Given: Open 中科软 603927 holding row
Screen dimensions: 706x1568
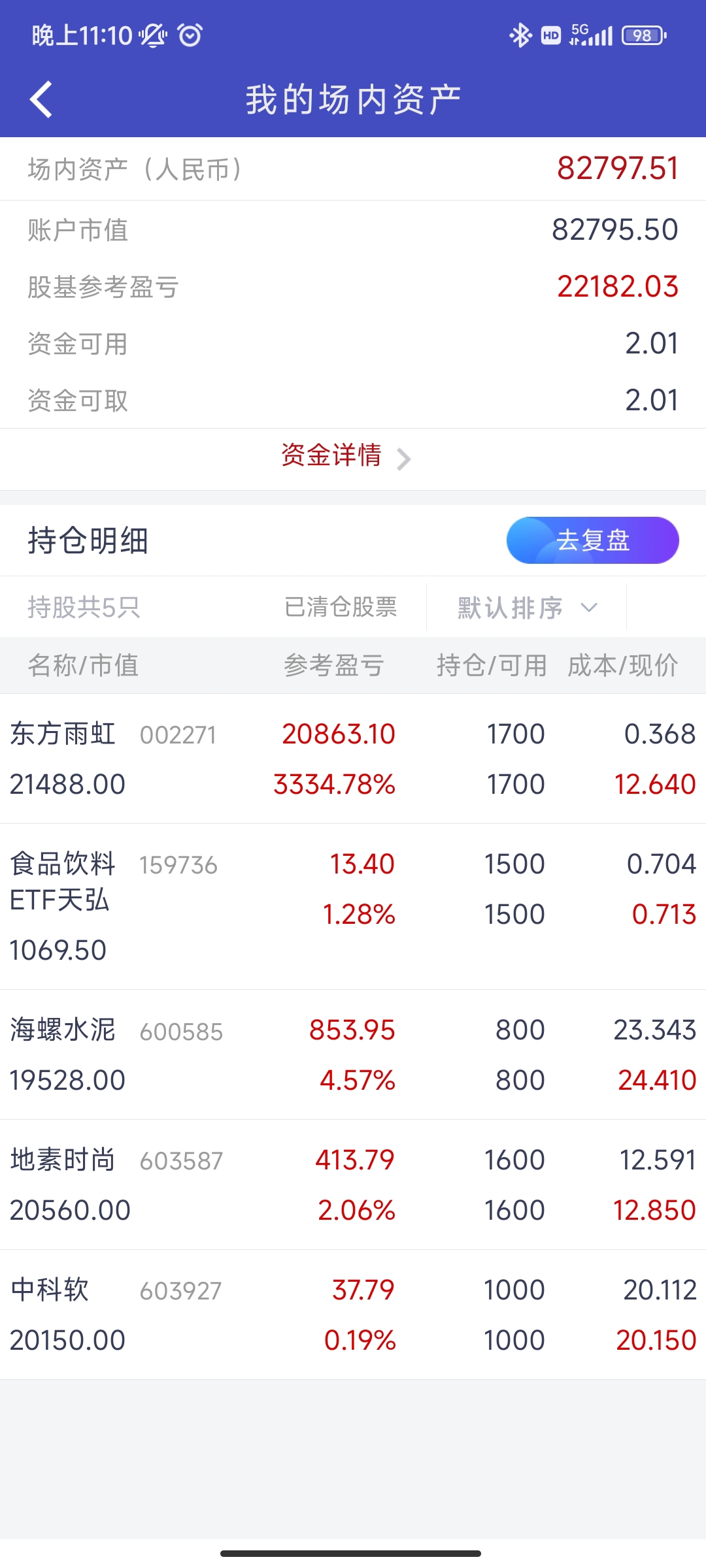Looking at the screenshot, I should point(353,1315).
